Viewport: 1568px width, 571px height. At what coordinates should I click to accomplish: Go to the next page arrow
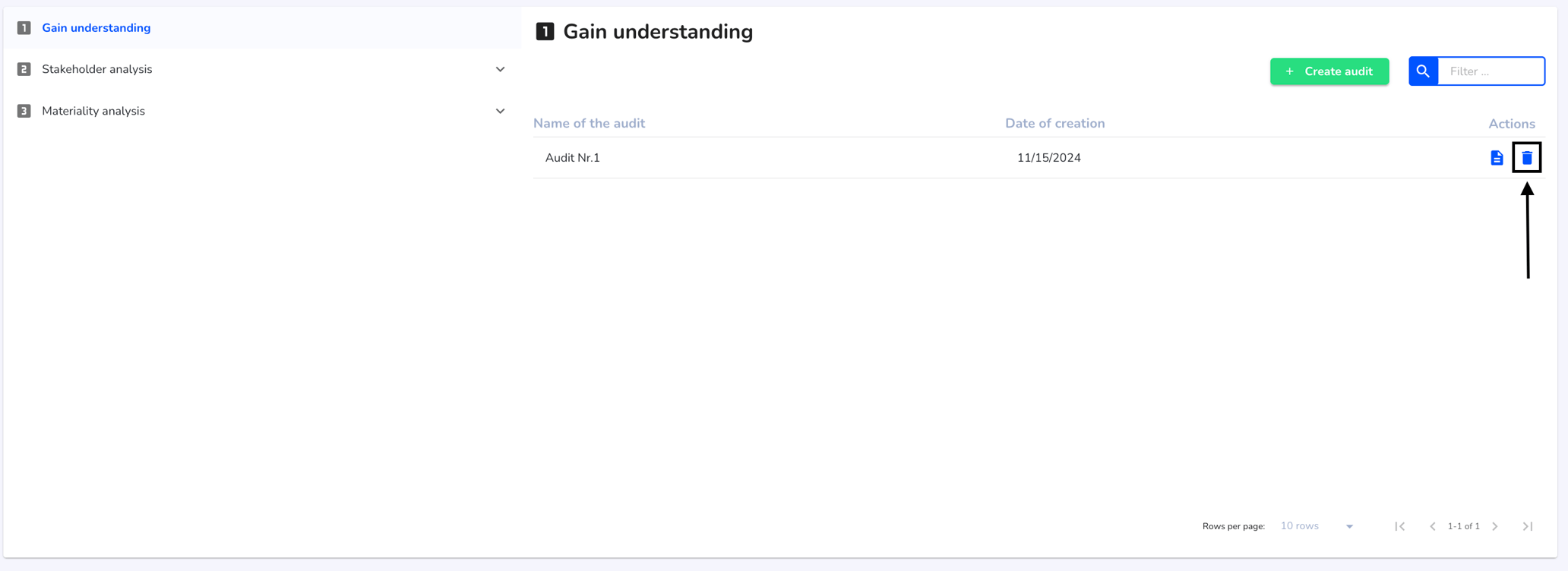tap(1495, 526)
